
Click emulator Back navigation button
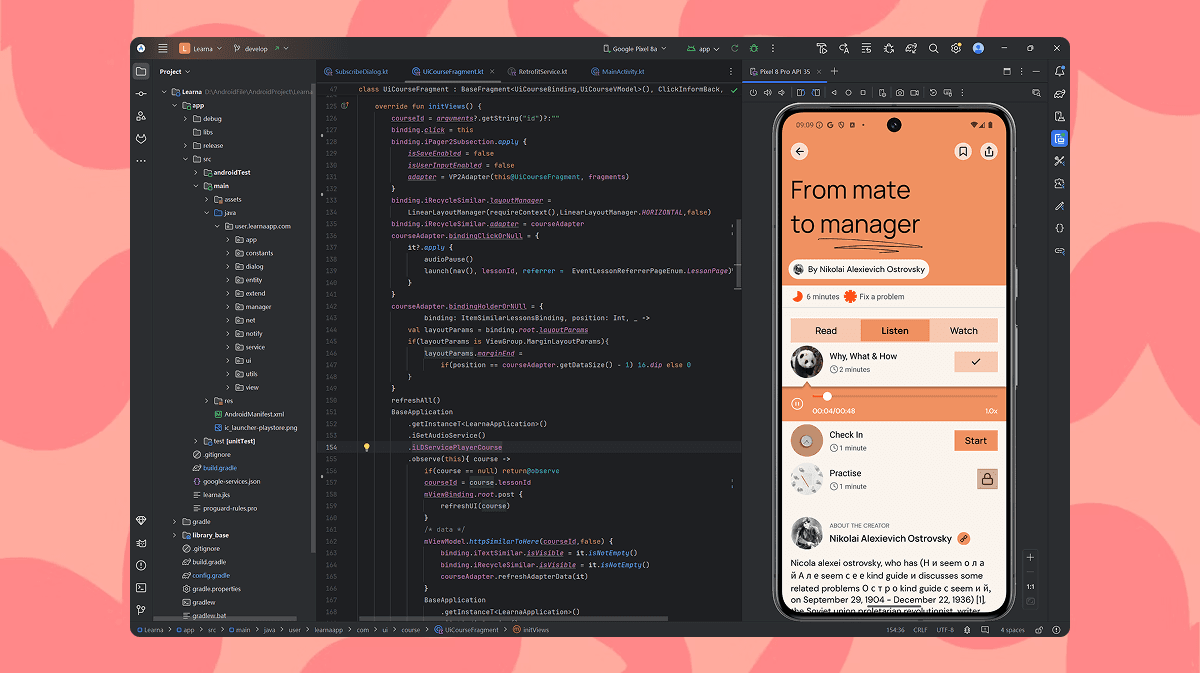(x=835, y=93)
